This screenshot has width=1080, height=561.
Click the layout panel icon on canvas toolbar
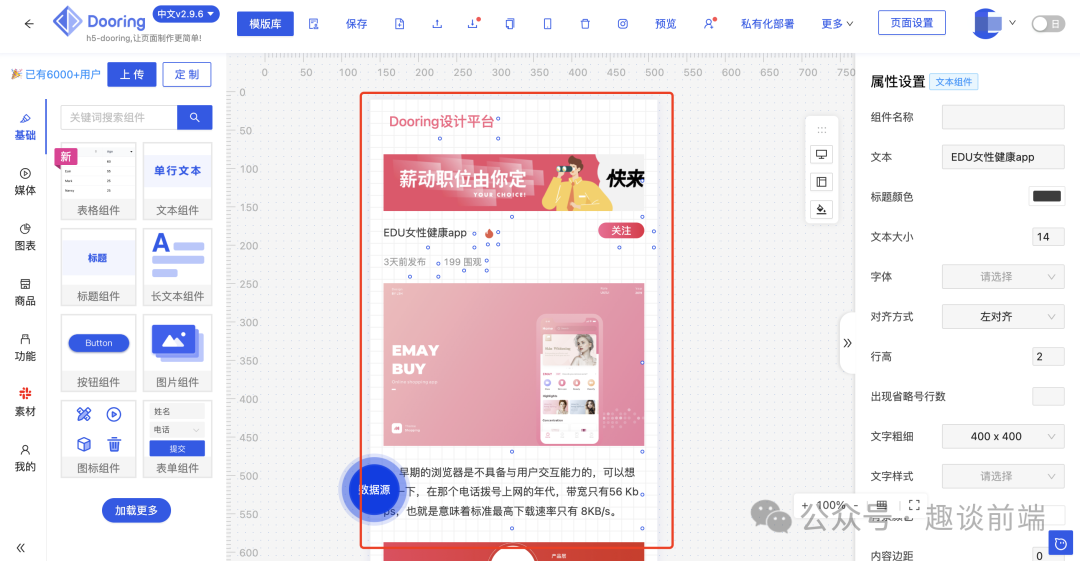pyautogui.click(x=821, y=182)
